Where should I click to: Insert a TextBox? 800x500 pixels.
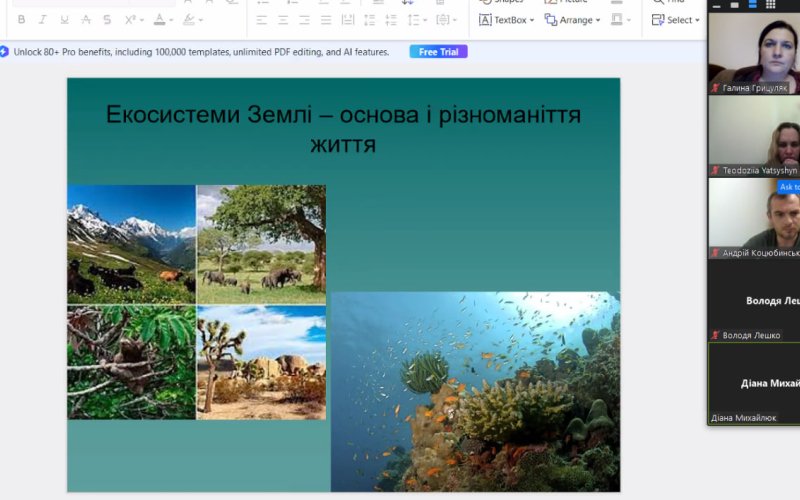503,20
